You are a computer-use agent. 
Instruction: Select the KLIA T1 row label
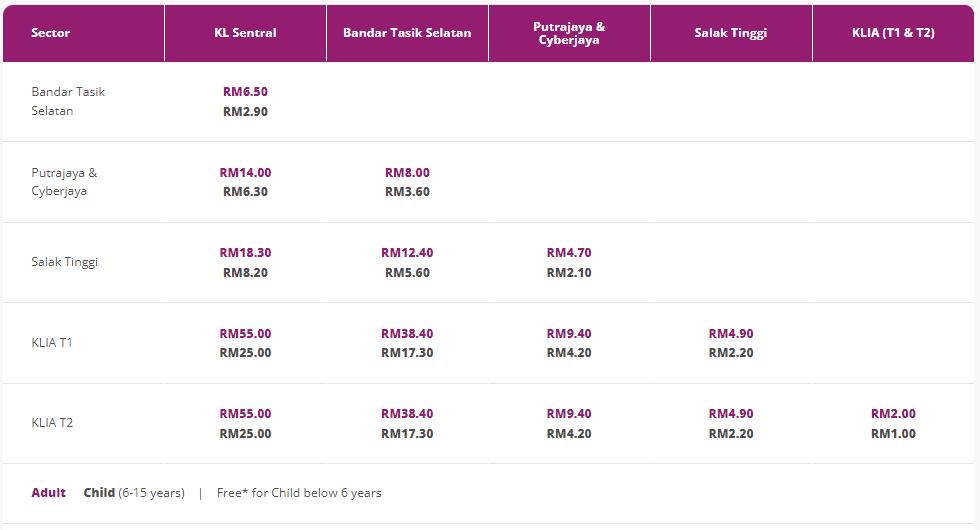52,342
